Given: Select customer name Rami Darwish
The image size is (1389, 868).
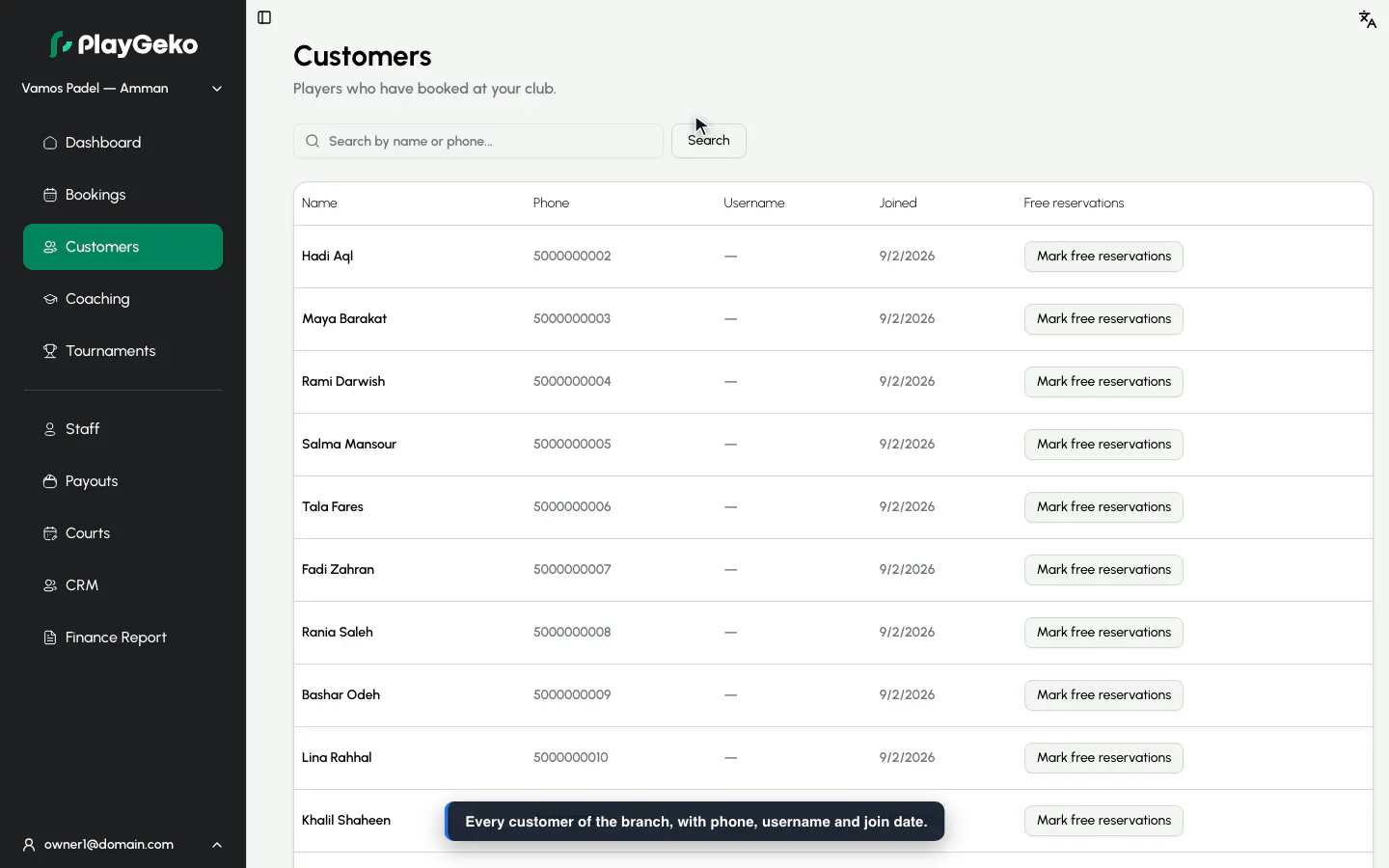Looking at the screenshot, I should (343, 382).
